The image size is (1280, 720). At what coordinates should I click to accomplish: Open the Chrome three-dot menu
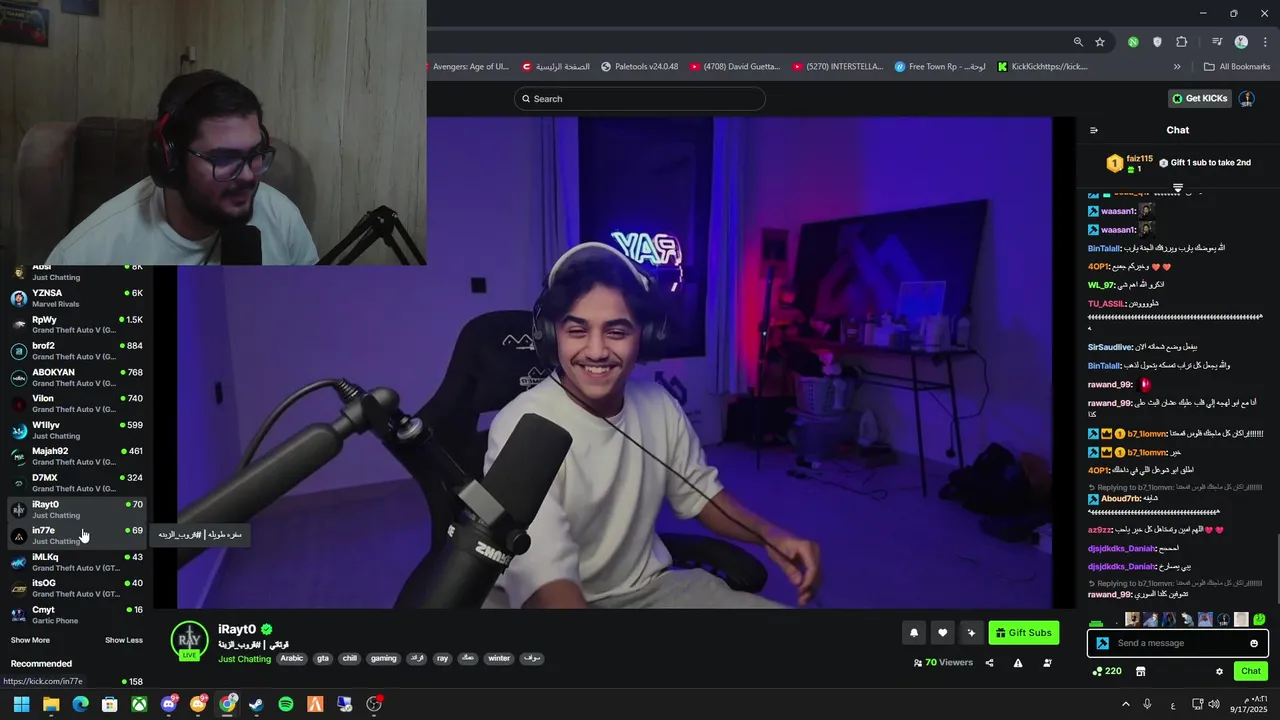[x=1265, y=42]
